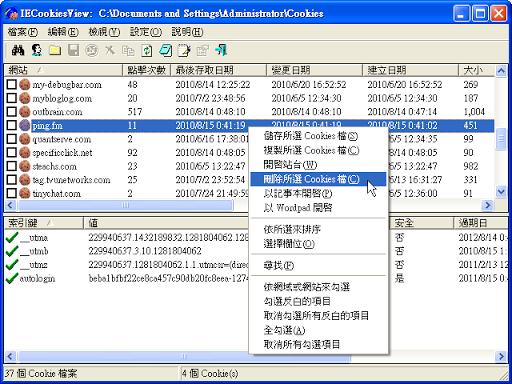
Task: Click the upper pane vertical scrollbar thumb
Action: pyautogui.click(x=501, y=139)
